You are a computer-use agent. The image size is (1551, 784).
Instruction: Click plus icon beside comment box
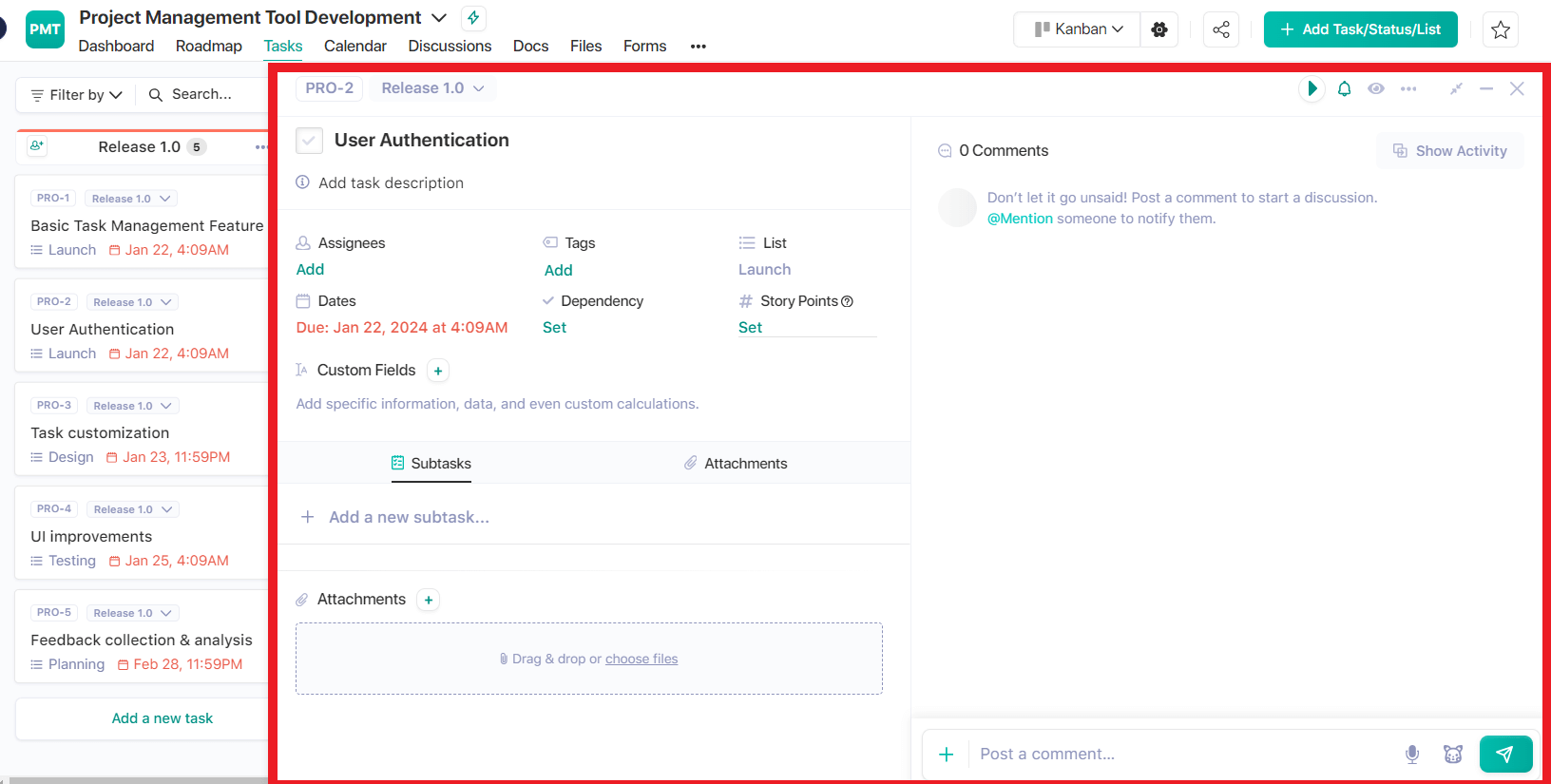pyautogui.click(x=947, y=755)
